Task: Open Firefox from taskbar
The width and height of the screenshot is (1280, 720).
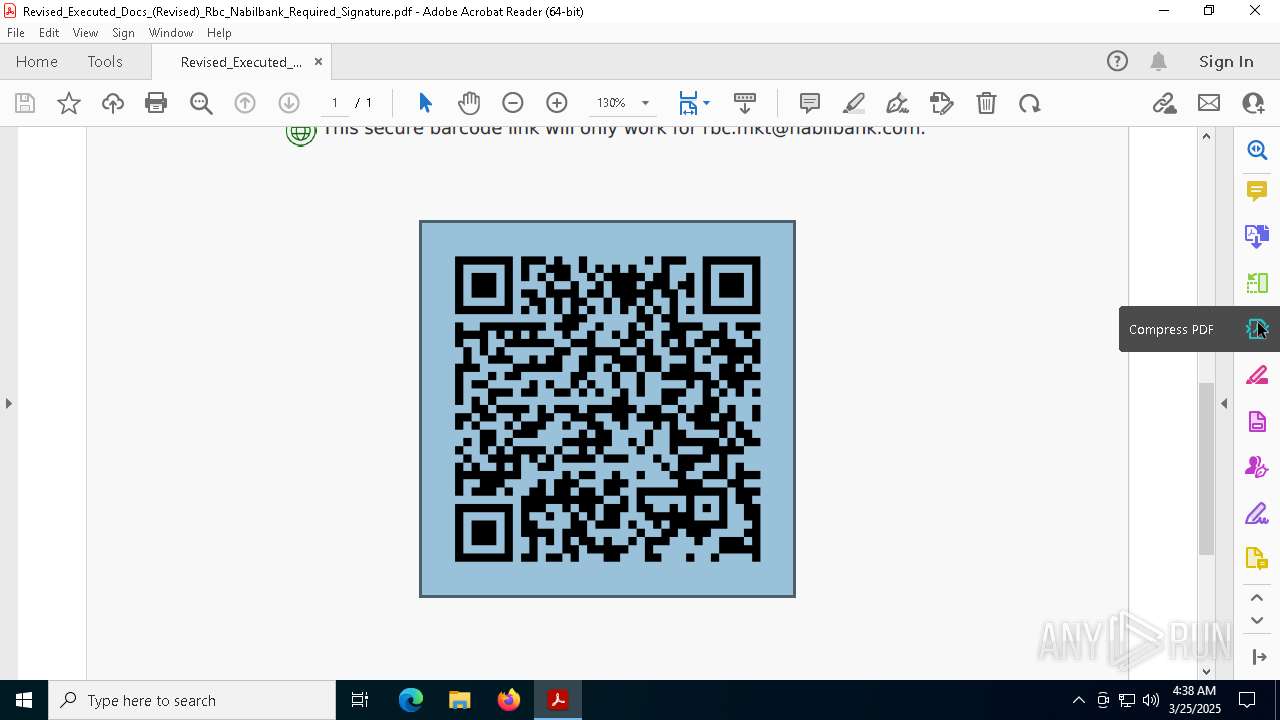Action: tap(509, 700)
